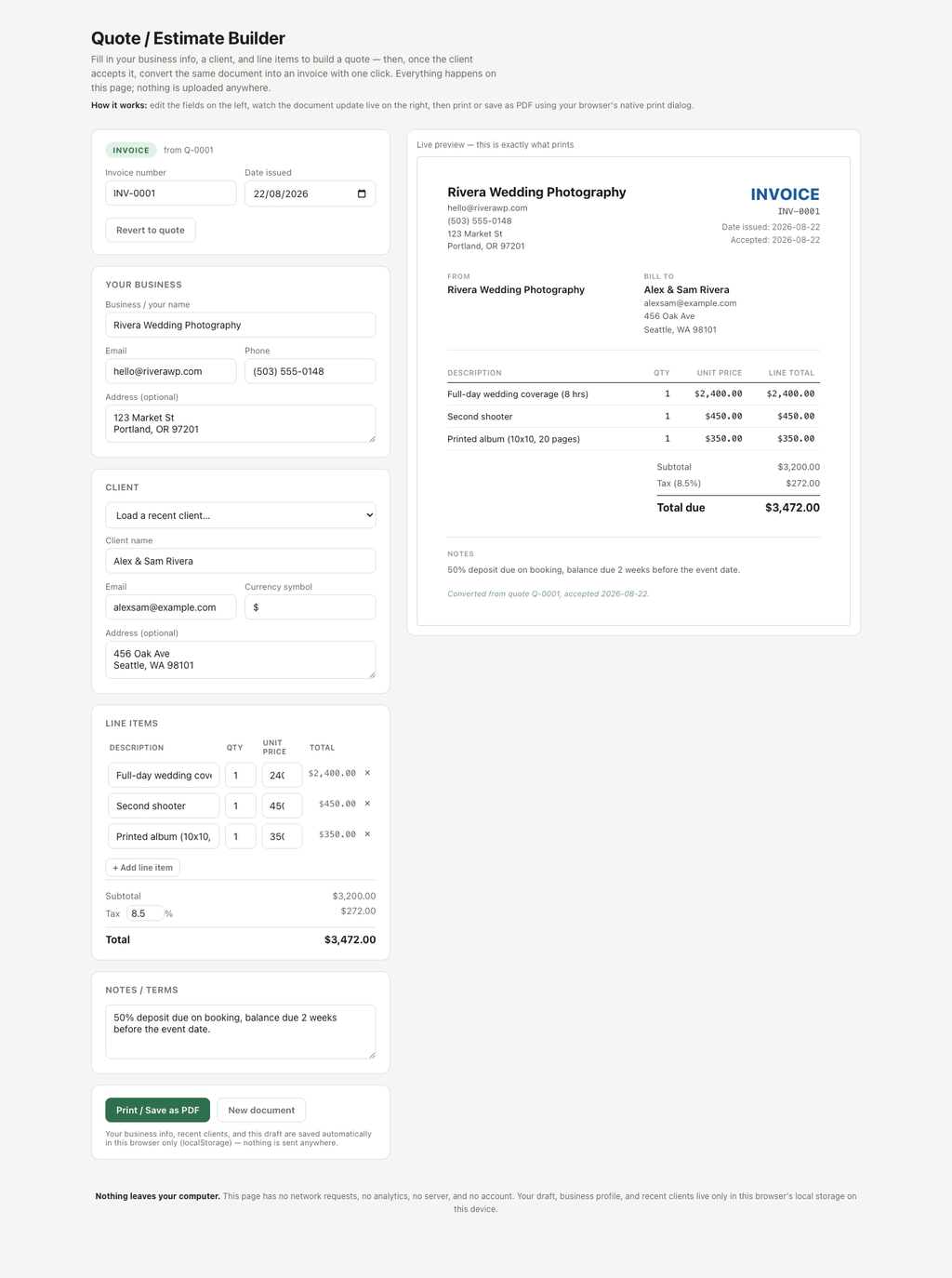This screenshot has height=1278, width=952.
Task: Click the preview Total due amount $3,472.00
Action: 792,508
